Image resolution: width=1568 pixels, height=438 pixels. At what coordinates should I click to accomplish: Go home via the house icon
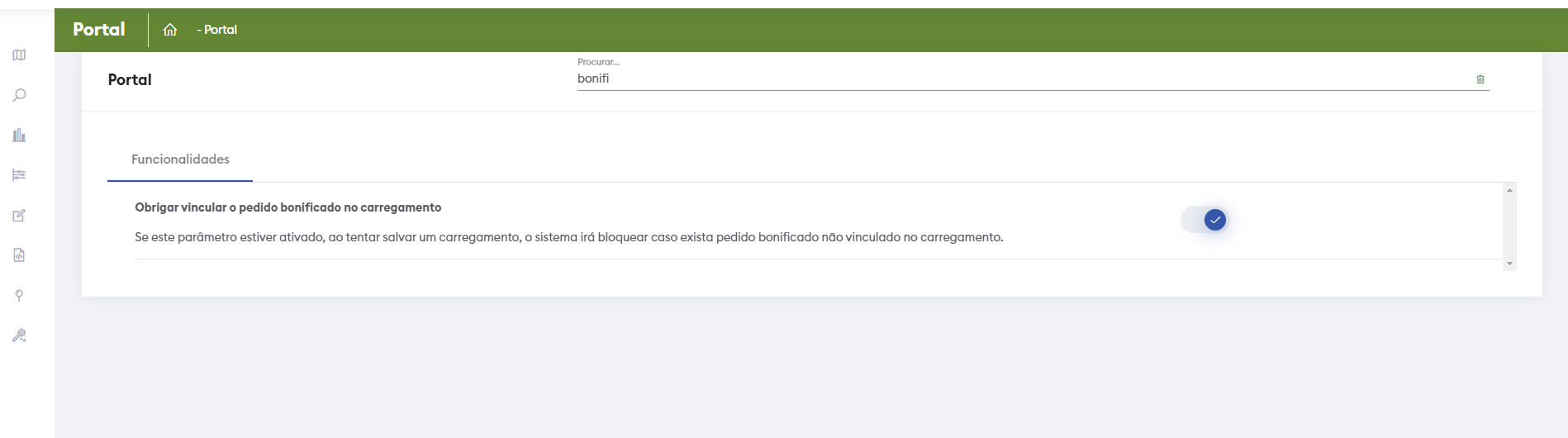[170, 30]
